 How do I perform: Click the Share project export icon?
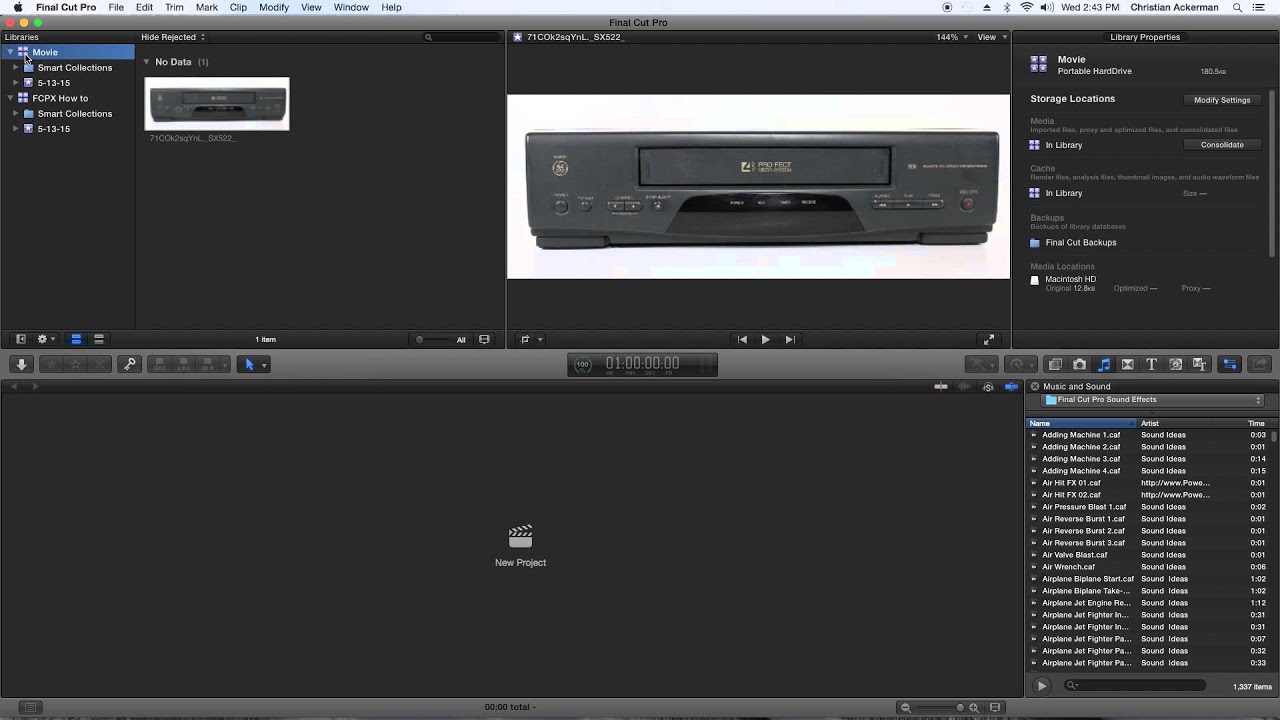1260,365
